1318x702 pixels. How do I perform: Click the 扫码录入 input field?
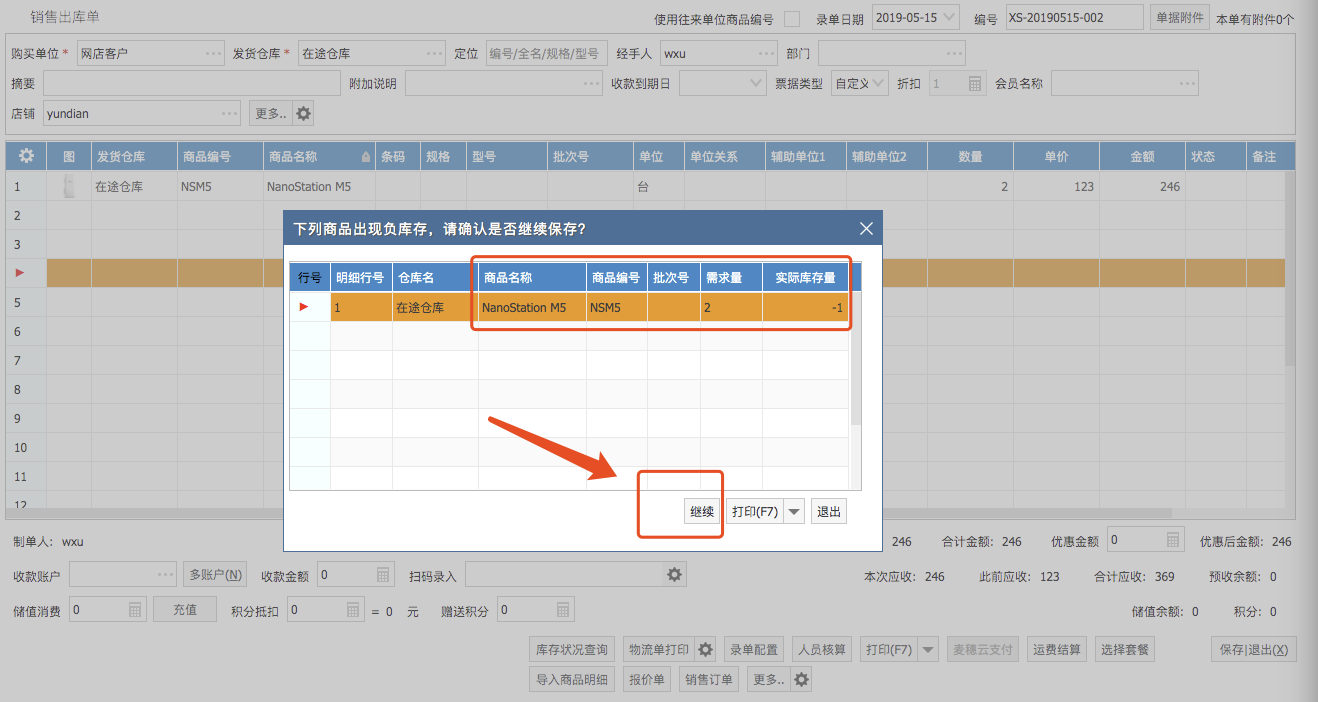(x=566, y=575)
